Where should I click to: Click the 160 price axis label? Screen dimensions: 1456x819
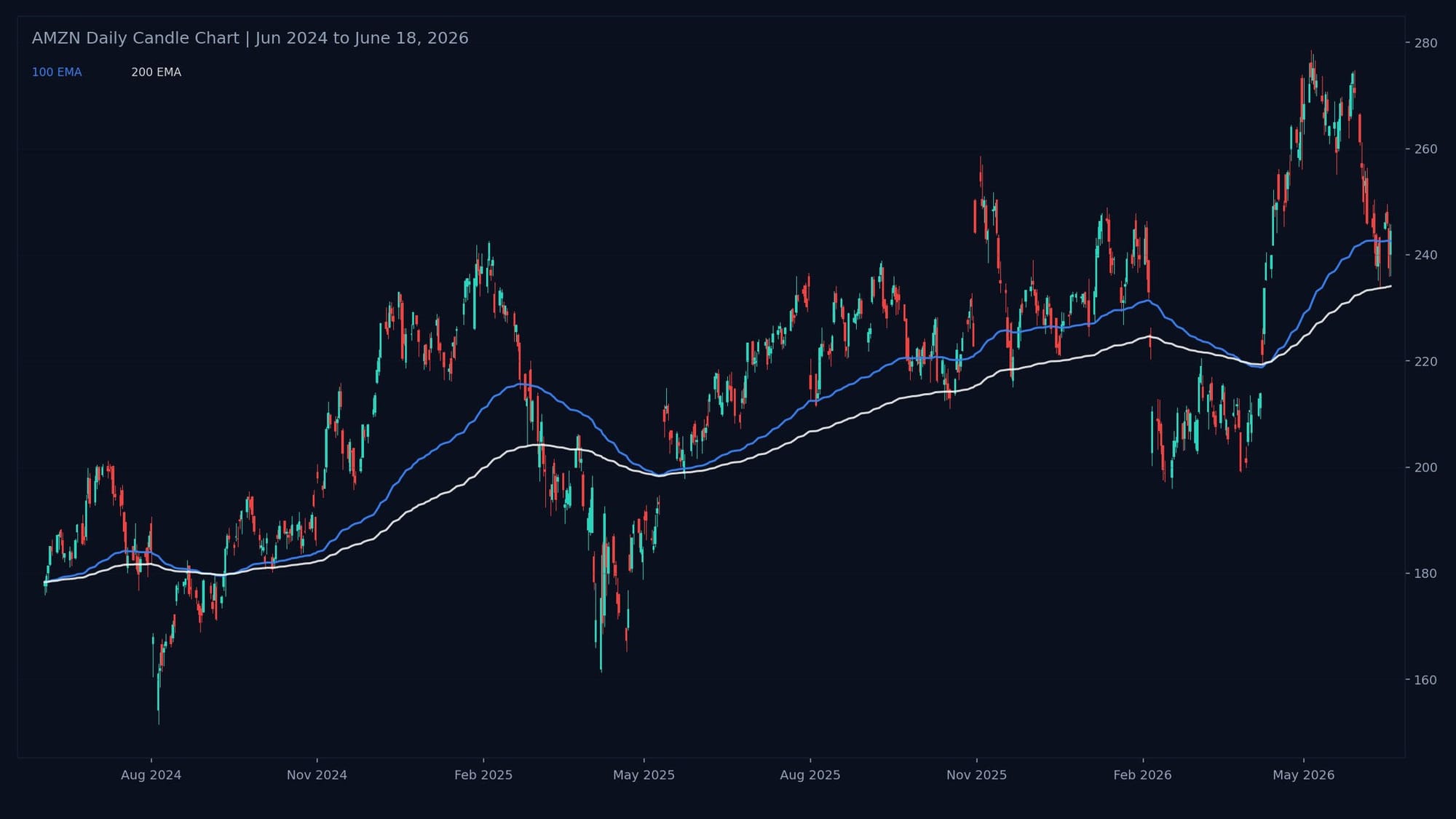[x=1425, y=680]
